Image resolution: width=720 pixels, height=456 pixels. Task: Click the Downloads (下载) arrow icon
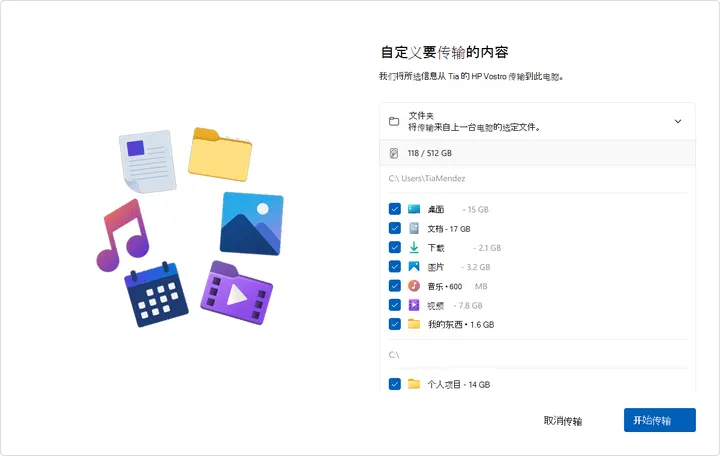coord(414,248)
